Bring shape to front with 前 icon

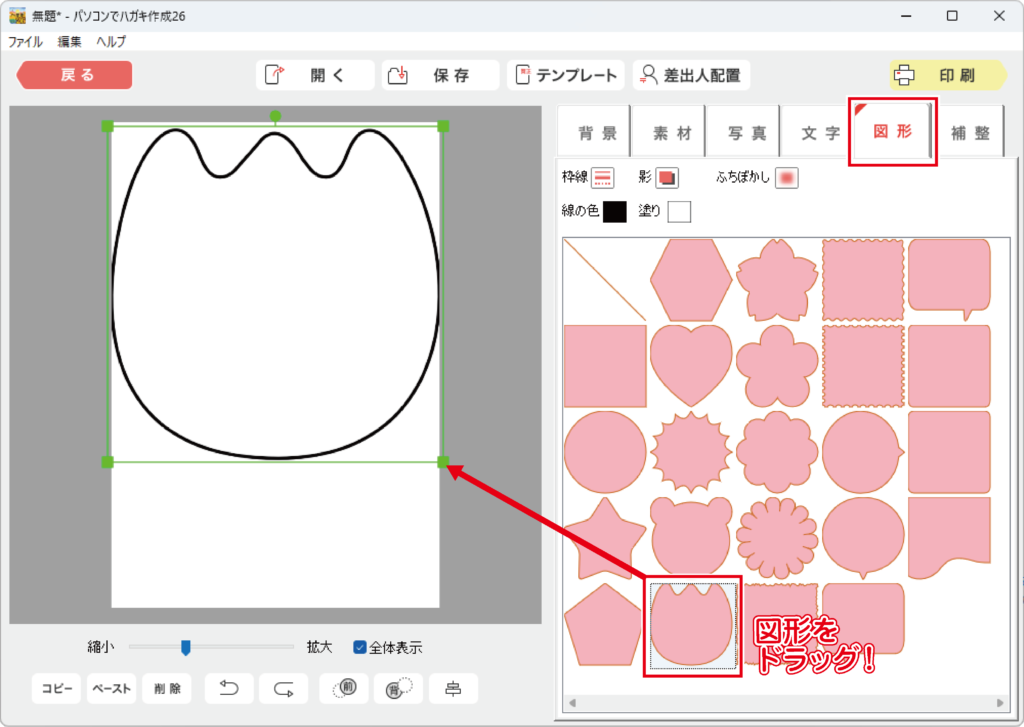(x=344, y=688)
